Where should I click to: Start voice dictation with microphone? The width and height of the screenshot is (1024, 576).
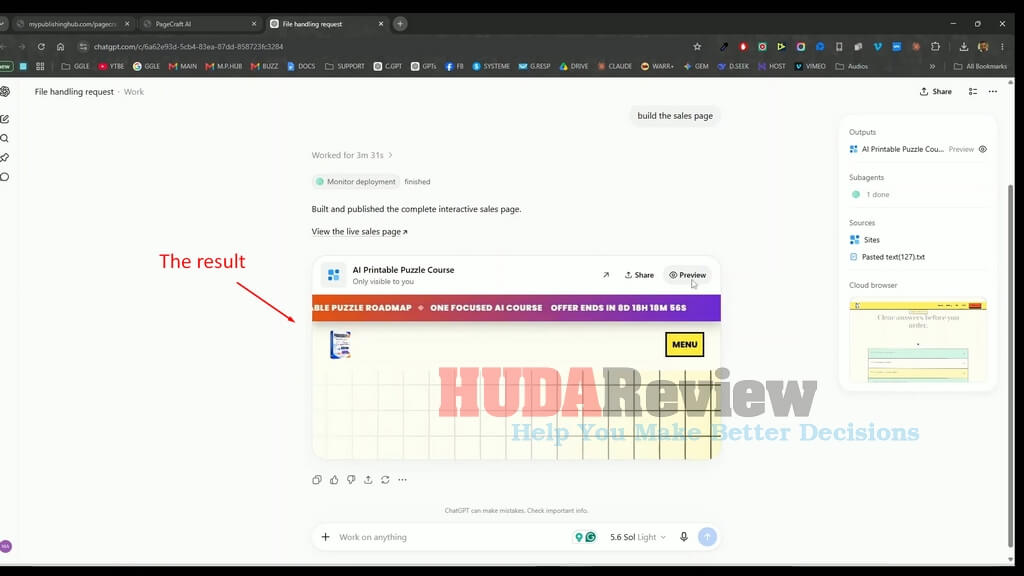(x=684, y=537)
